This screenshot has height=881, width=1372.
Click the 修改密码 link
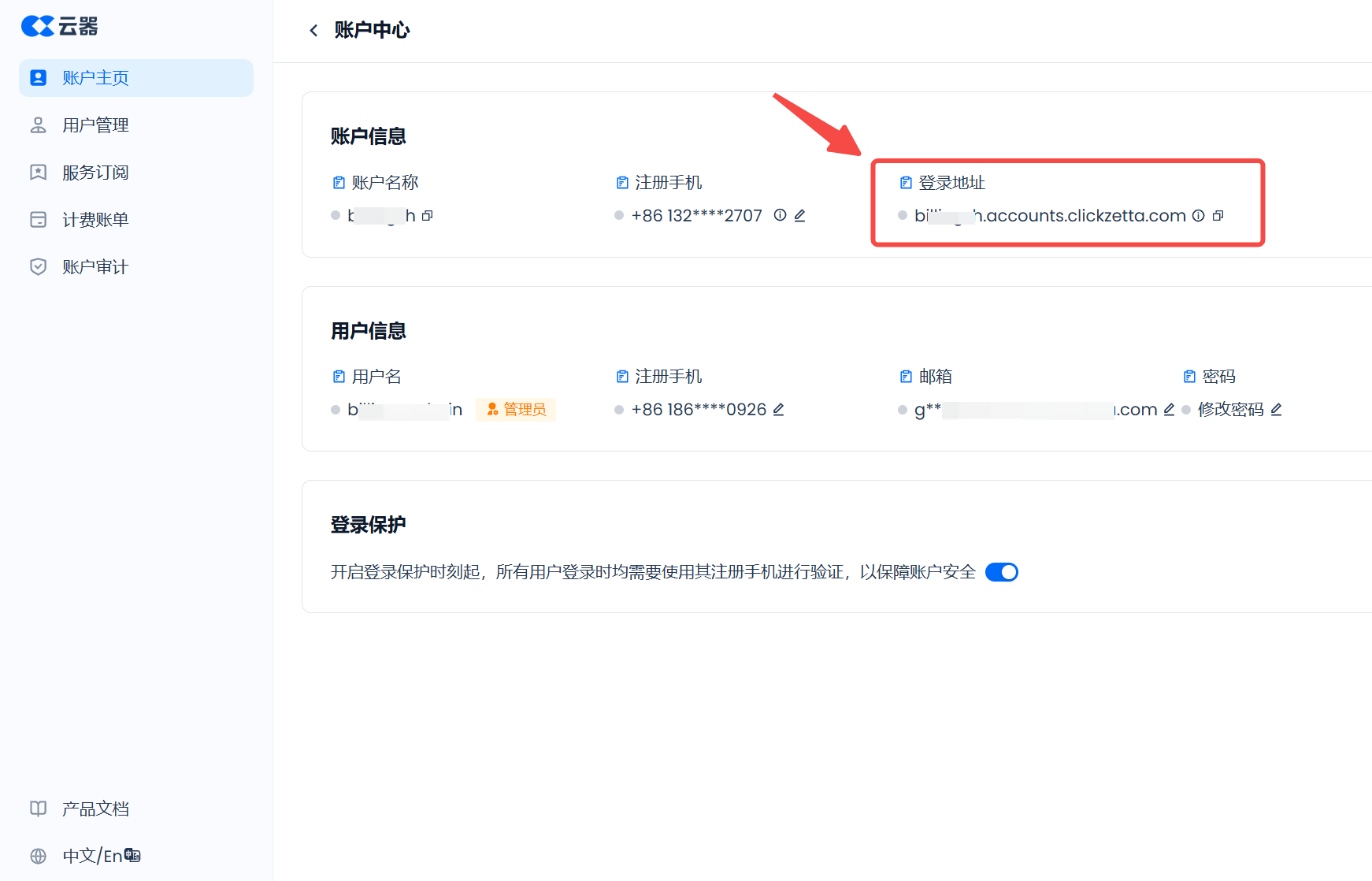point(1230,410)
